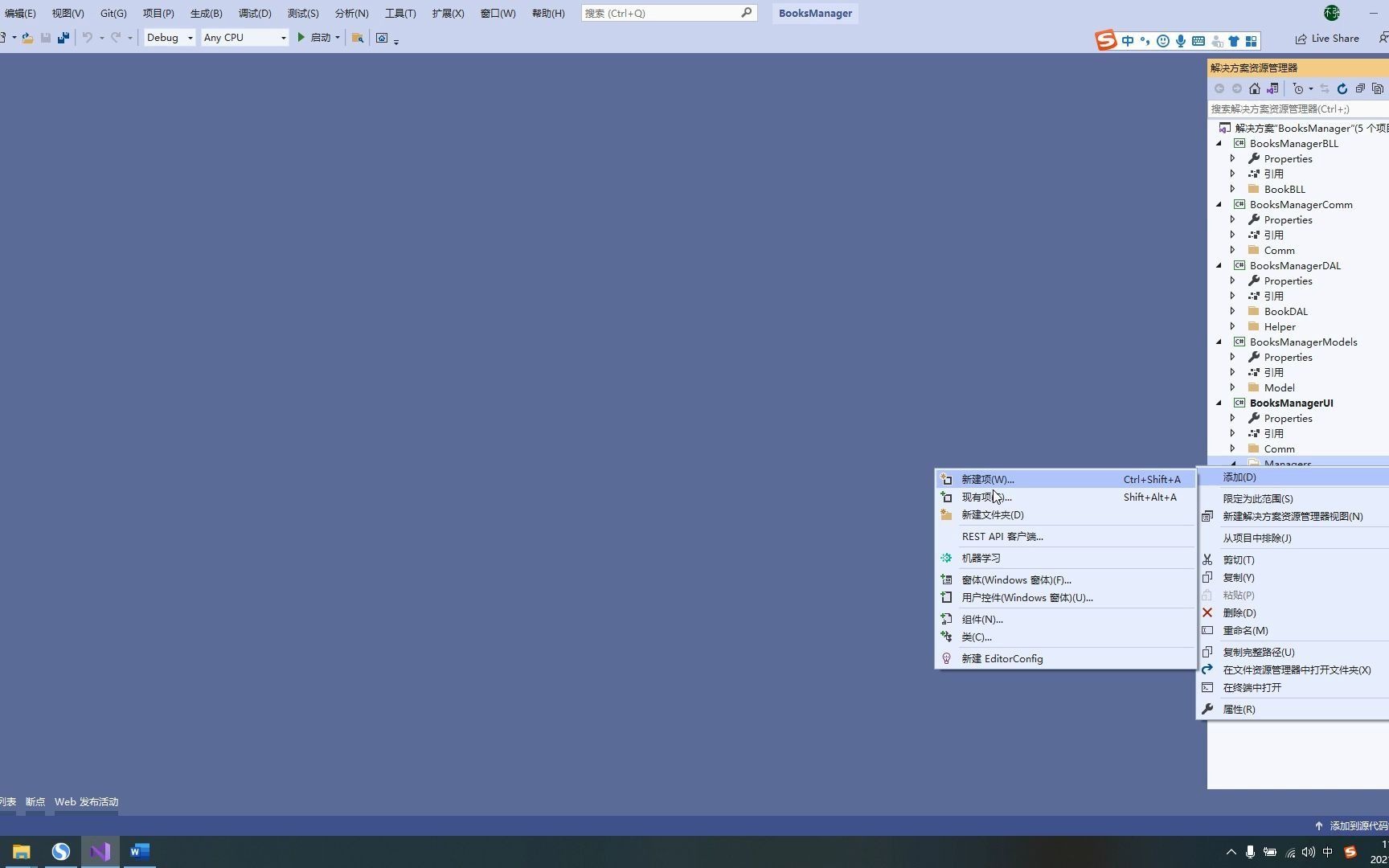1389x868 pixels.
Task: Click the user account avatar icon
Action: point(1332,13)
